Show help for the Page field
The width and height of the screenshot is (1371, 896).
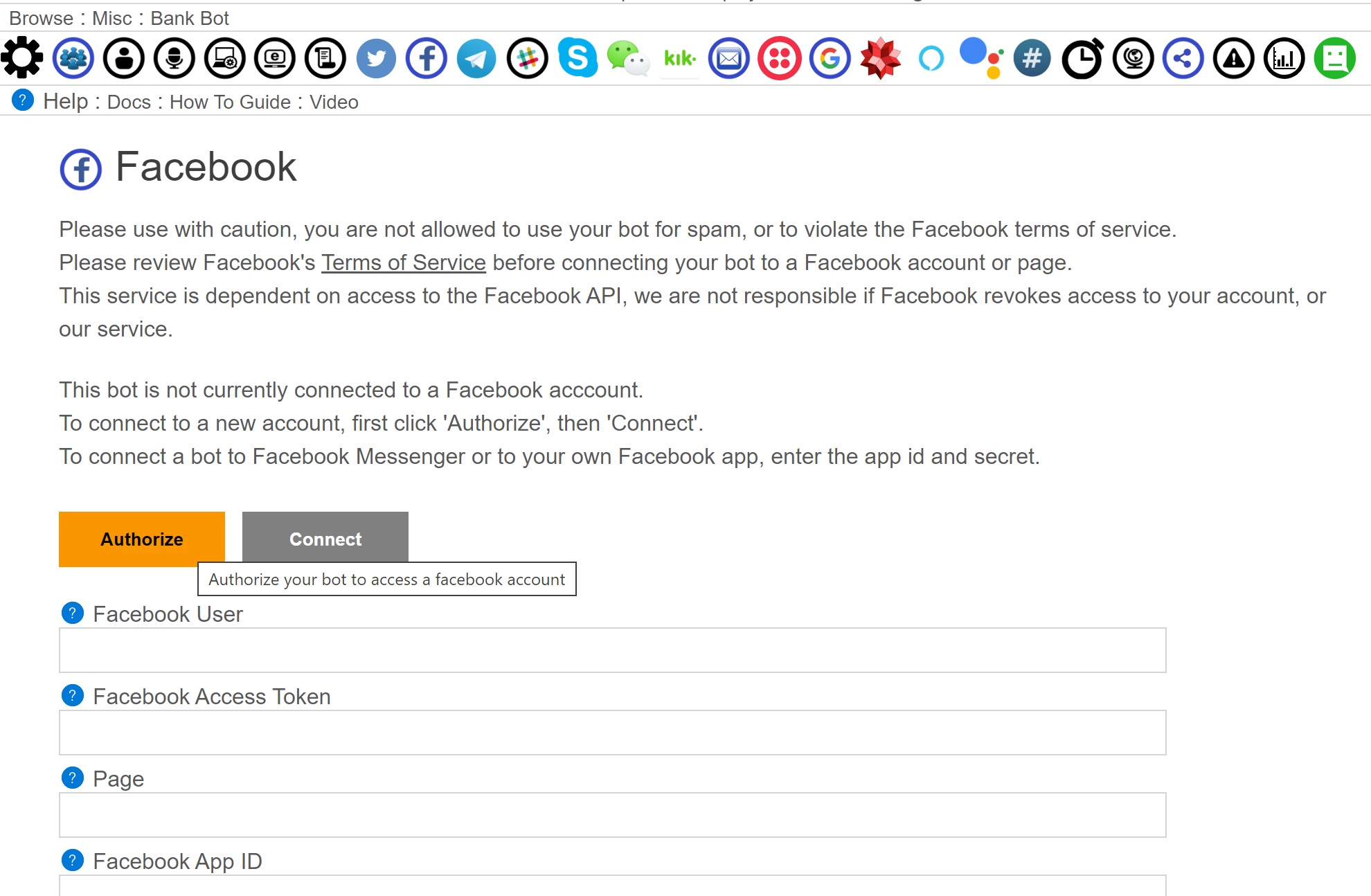click(73, 778)
